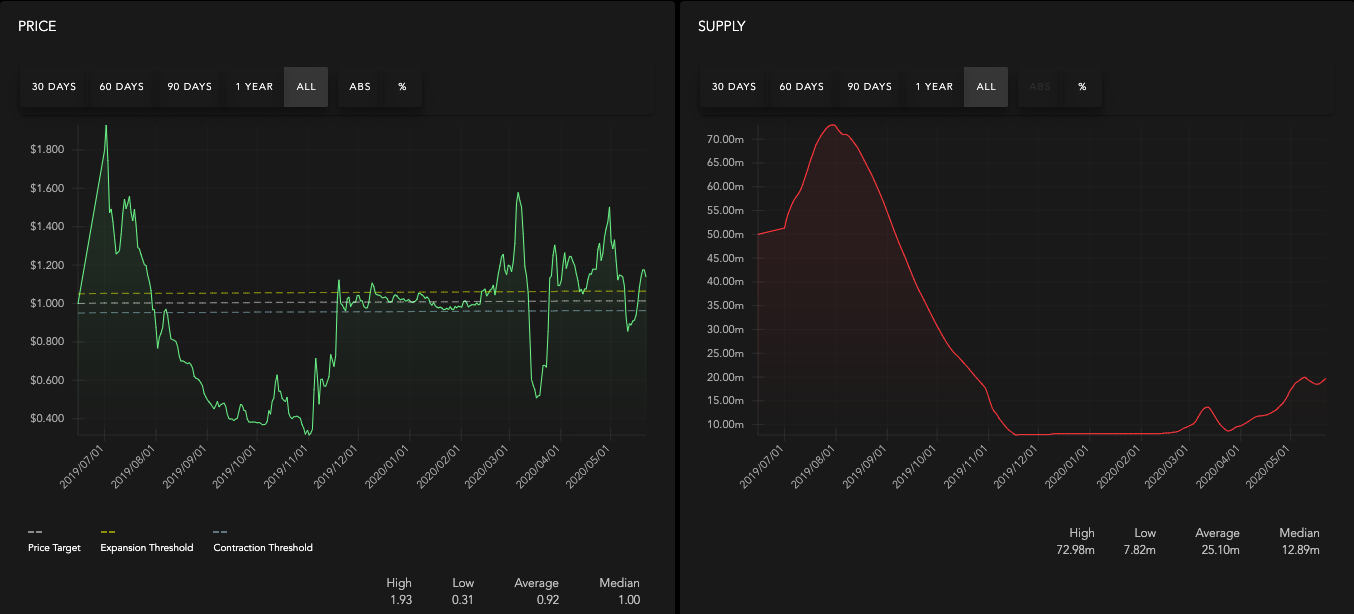Image resolution: width=1354 pixels, height=614 pixels.
Task: Click disabled ABS button on Supply chart
Action: click(x=1040, y=87)
